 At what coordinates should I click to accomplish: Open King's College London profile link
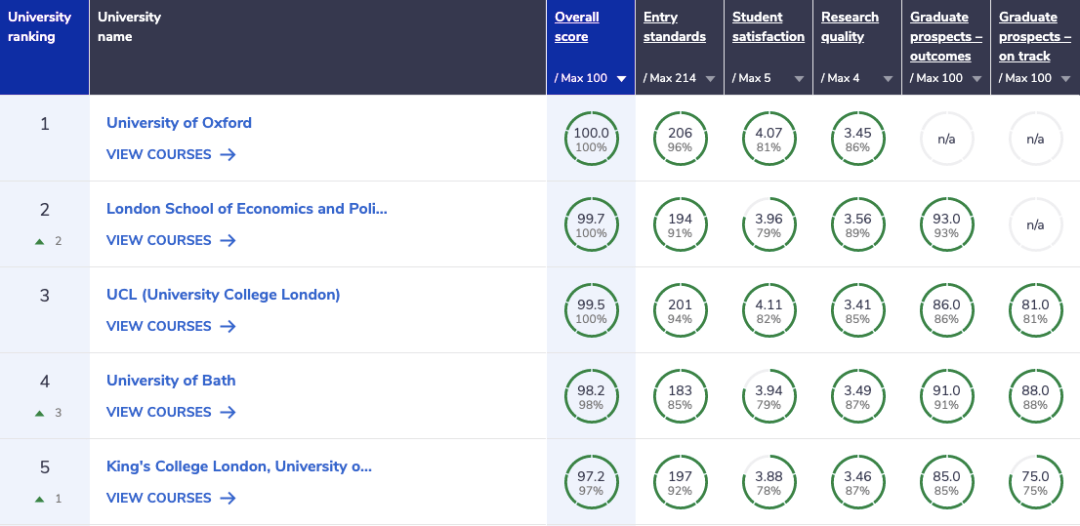tap(239, 466)
